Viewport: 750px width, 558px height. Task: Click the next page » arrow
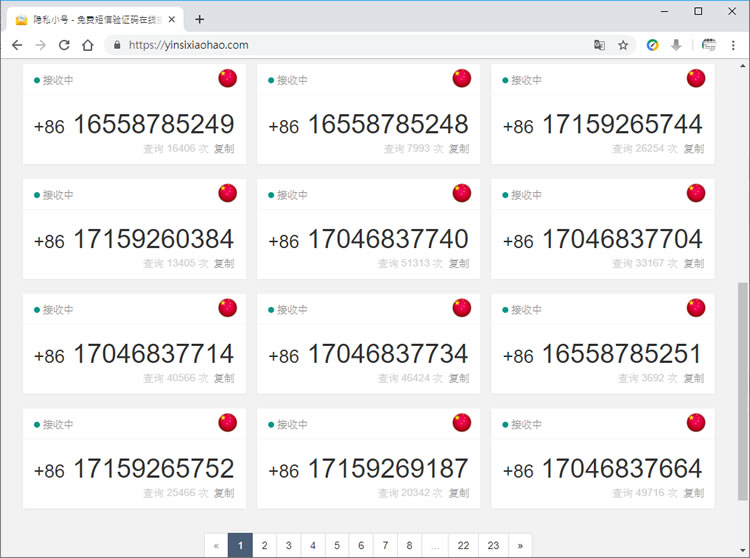[518, 545]
